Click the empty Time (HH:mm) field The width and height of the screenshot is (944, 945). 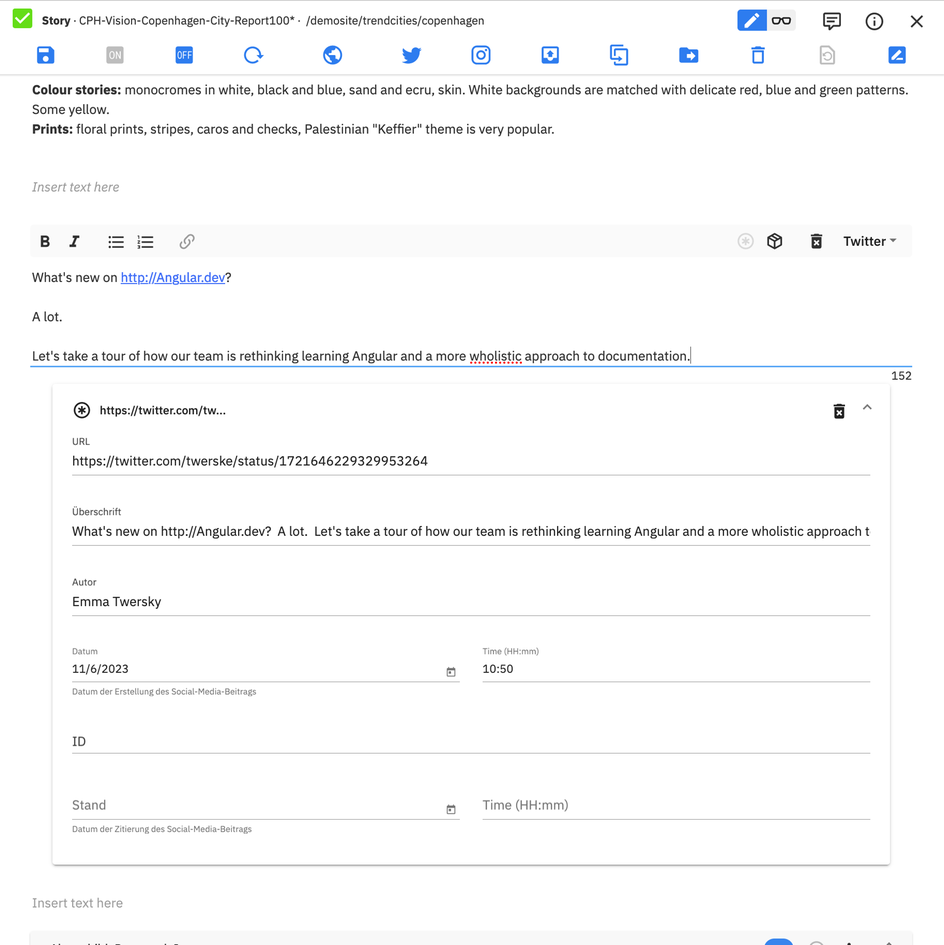pos(676,806)
